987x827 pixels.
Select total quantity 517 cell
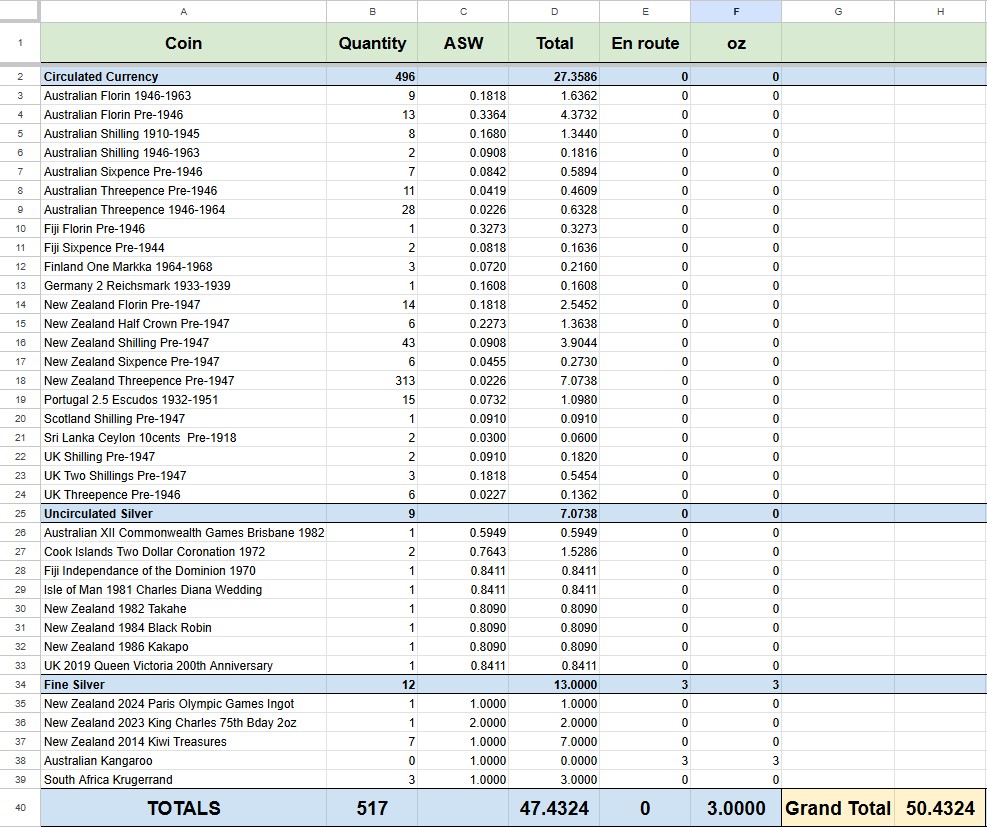tap(372, 808)
